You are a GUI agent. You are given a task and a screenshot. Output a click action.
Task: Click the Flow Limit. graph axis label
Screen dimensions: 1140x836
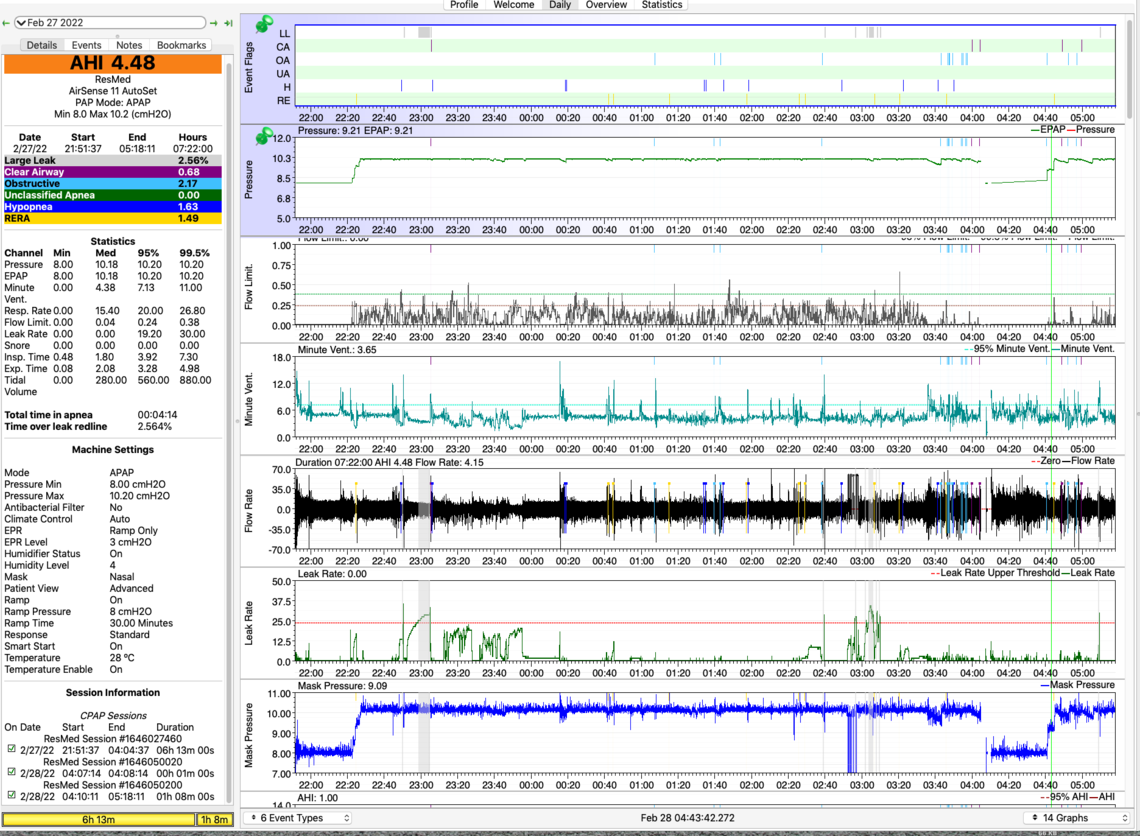(249, 287)
